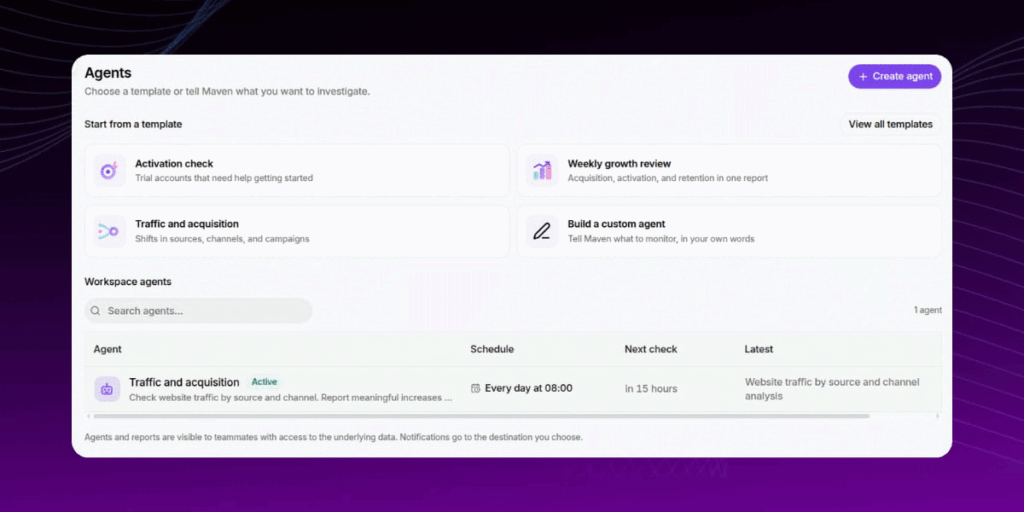Click the plus icon on Create agent
Viewport: 1024px width, 512px height.
pos(863,76)
